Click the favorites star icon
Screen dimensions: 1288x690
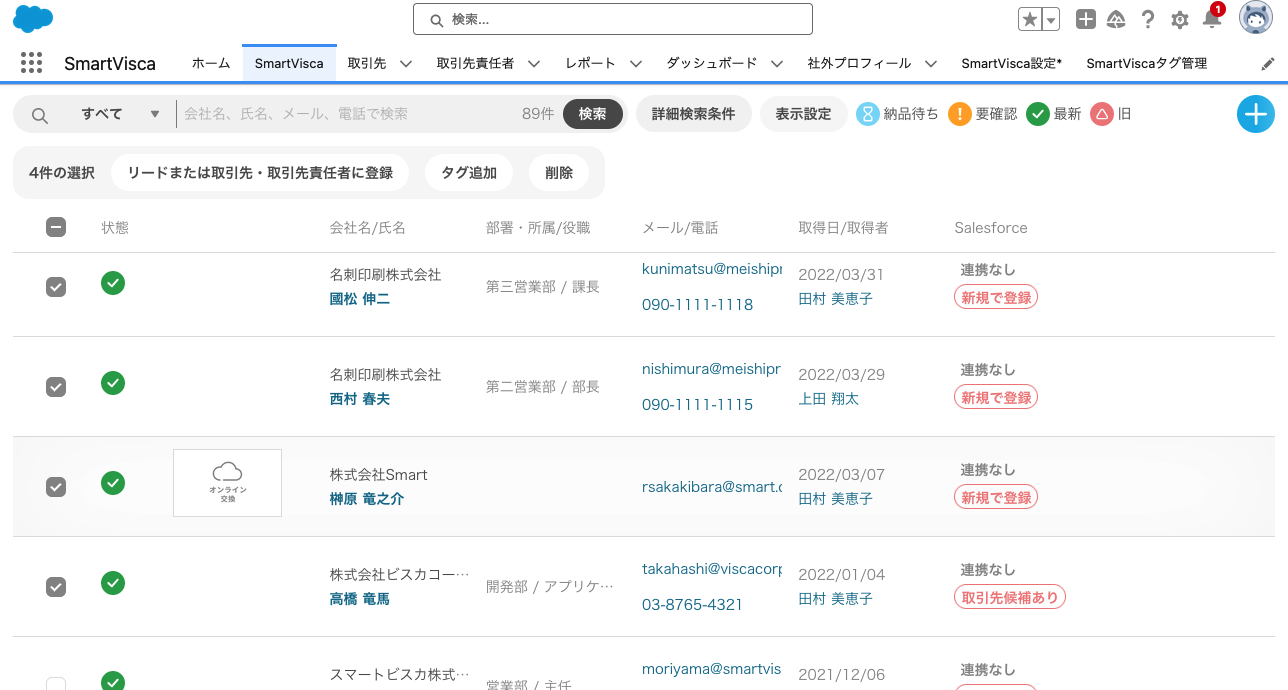[x=1030, y=19]
